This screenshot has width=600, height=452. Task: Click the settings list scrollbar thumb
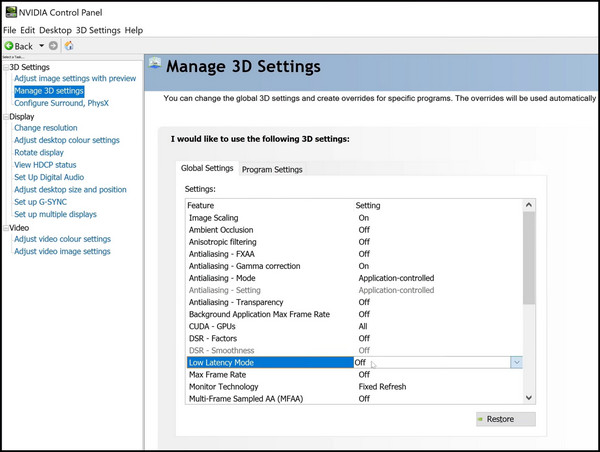pyautogui.click(x=529, y=258)
